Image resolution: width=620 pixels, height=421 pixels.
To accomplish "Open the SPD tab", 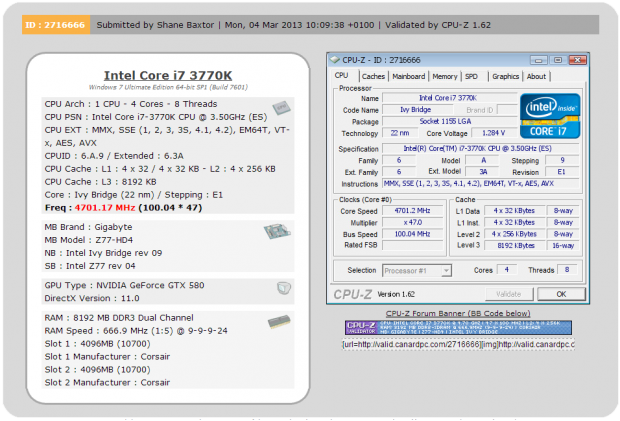I will pyautogui.click(x=471, y=76).
